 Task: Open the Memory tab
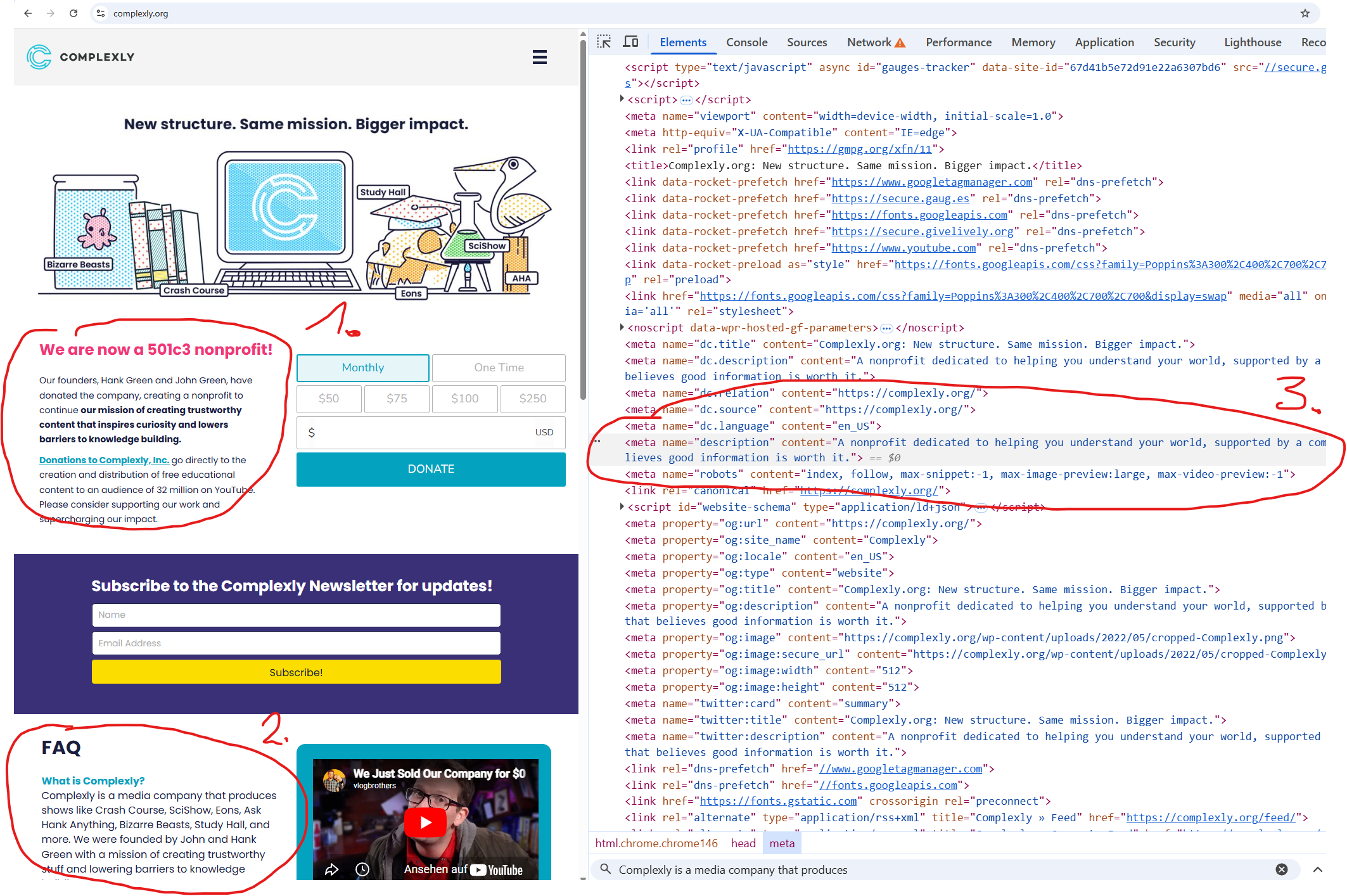point(1033,42)
